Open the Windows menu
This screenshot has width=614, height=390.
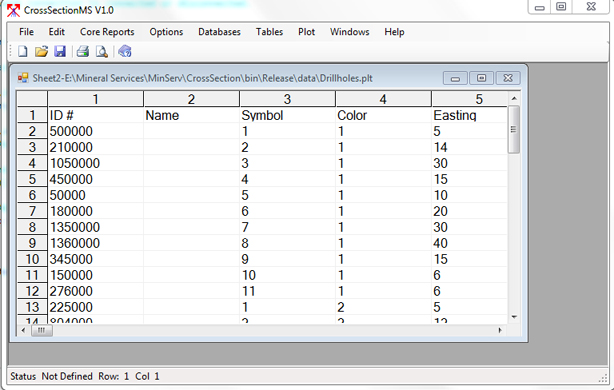pyautogui.click(x=349, y=32)
